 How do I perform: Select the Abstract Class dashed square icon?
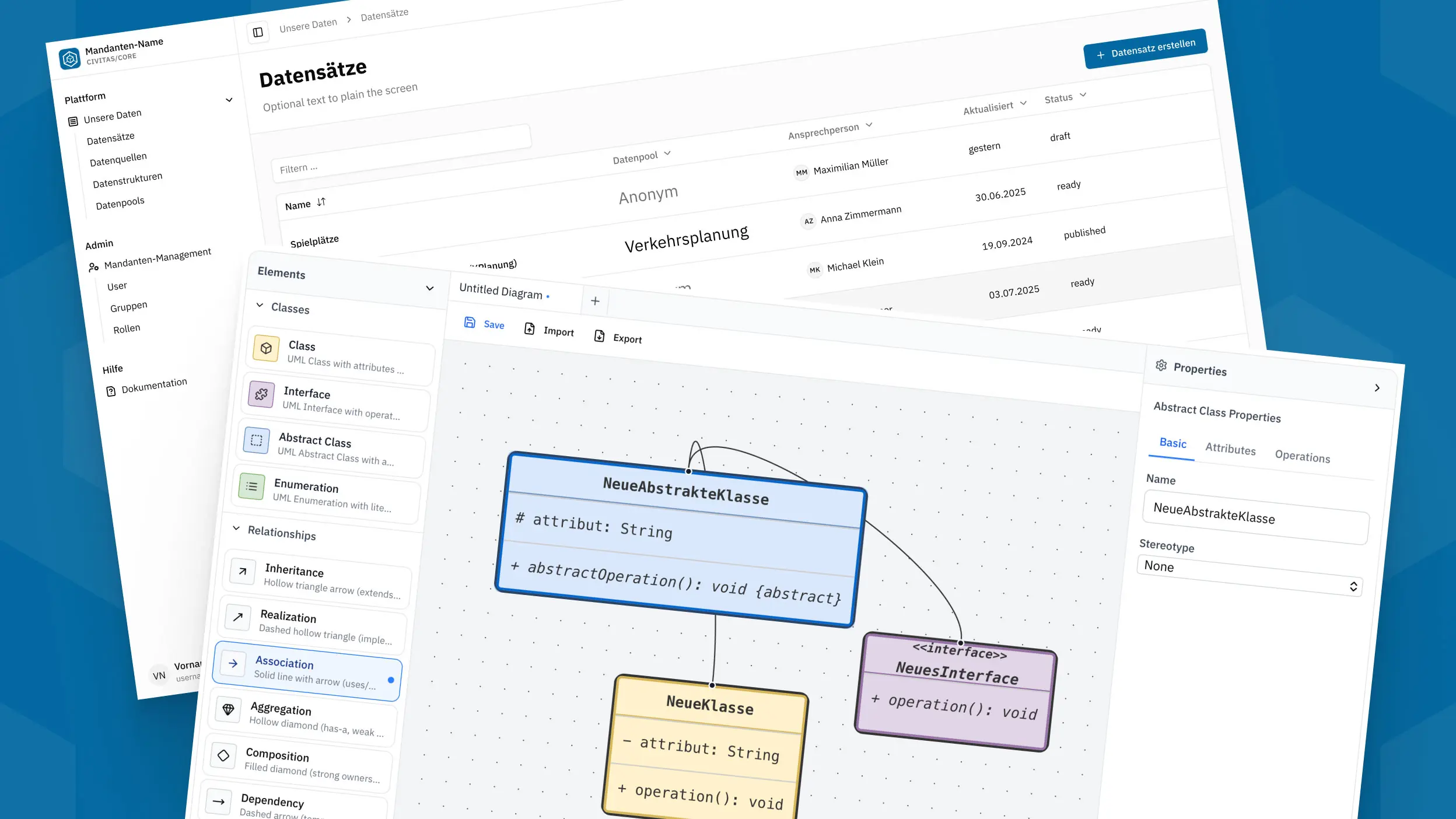click(x=256, y=440)
